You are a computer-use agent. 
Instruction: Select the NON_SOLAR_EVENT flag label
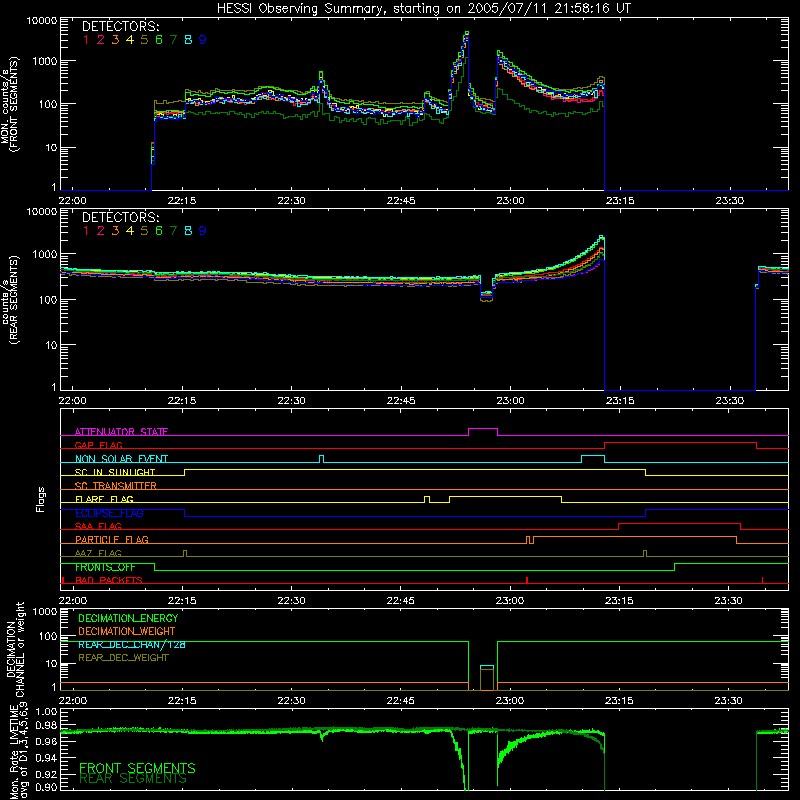coord(121,459)
